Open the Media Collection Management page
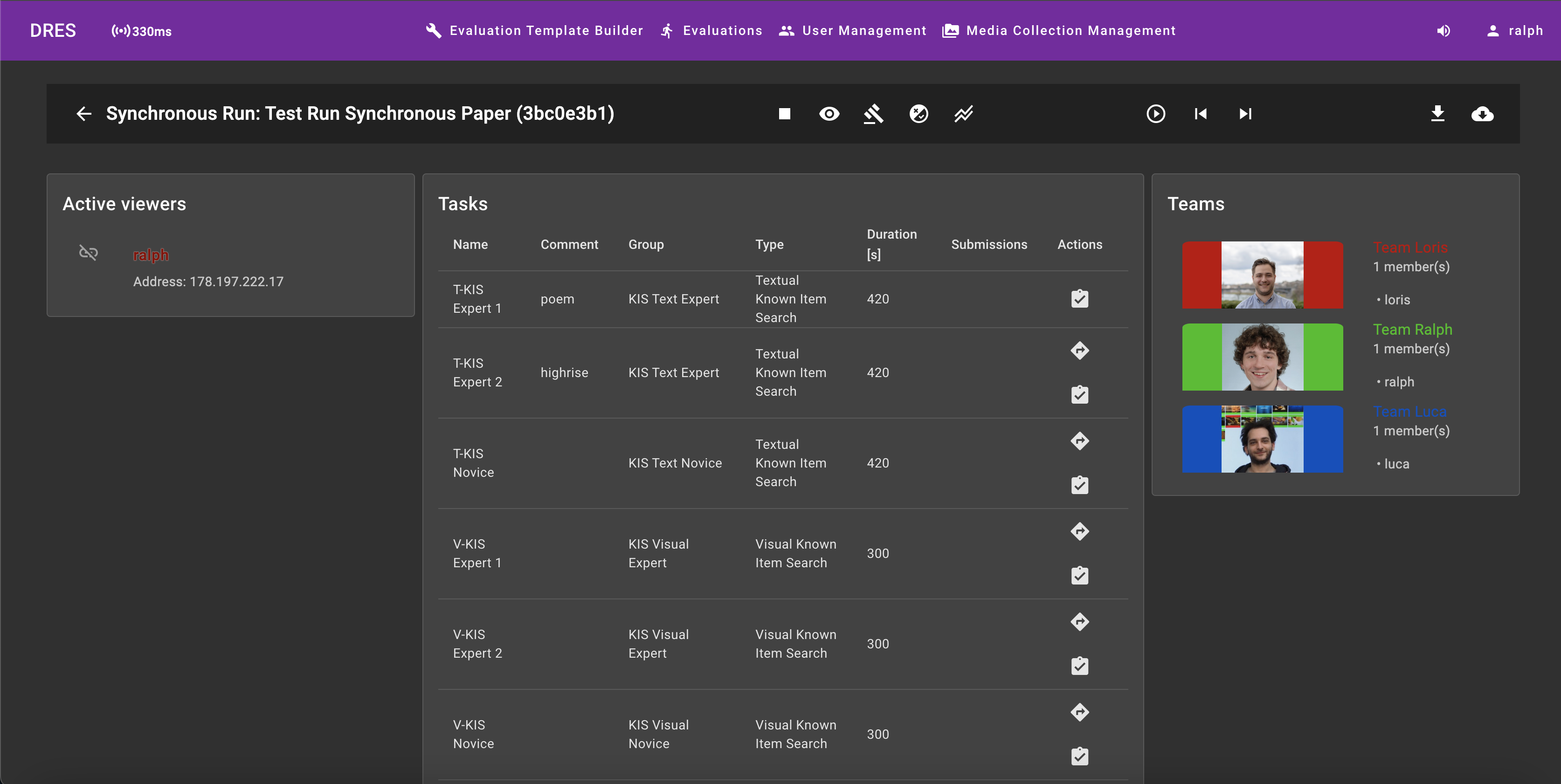Viewport: 1561px width, 784px height. click(1059, 31)
